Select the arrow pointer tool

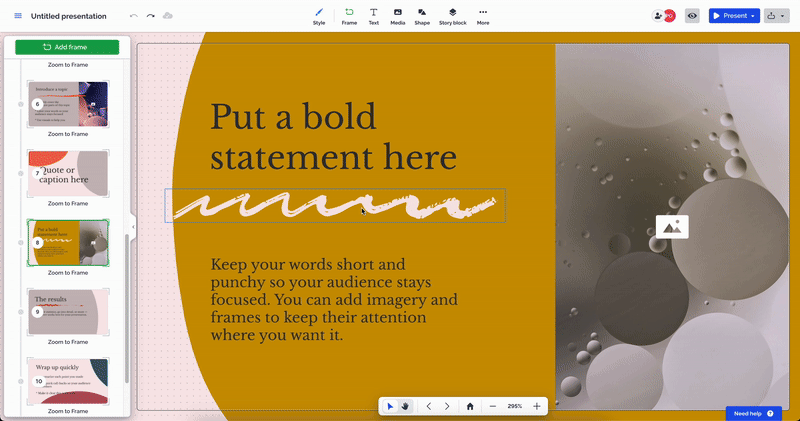click(x=390, y=406)
